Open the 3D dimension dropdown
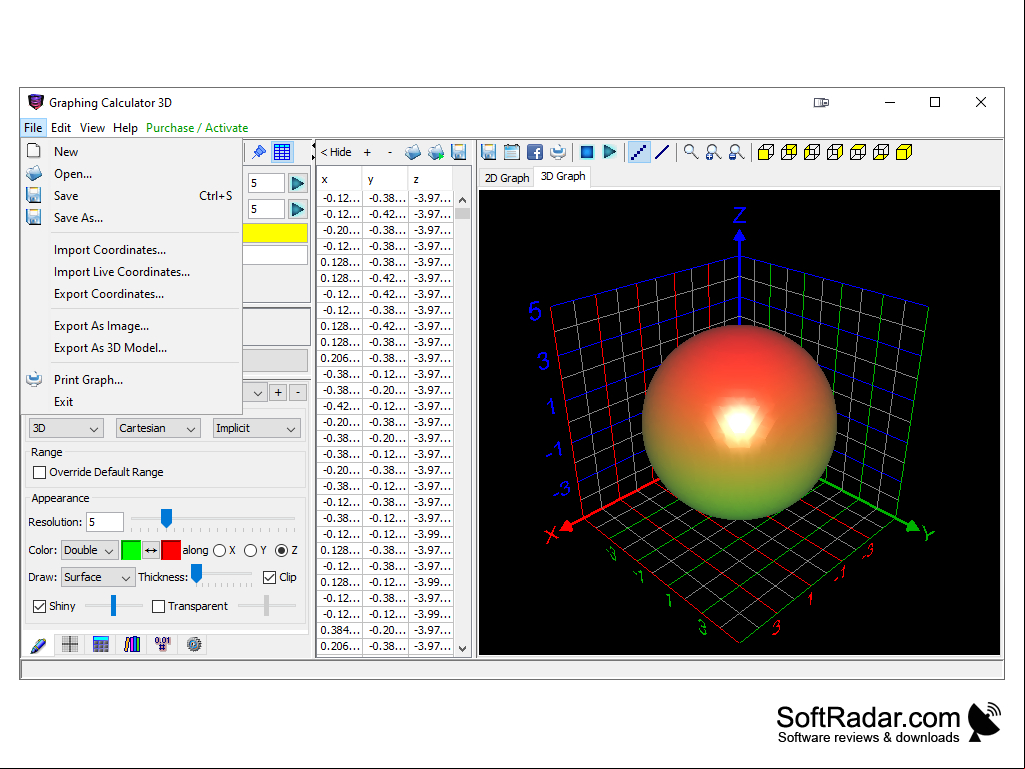1025x769 pixels. pos(66,428)
